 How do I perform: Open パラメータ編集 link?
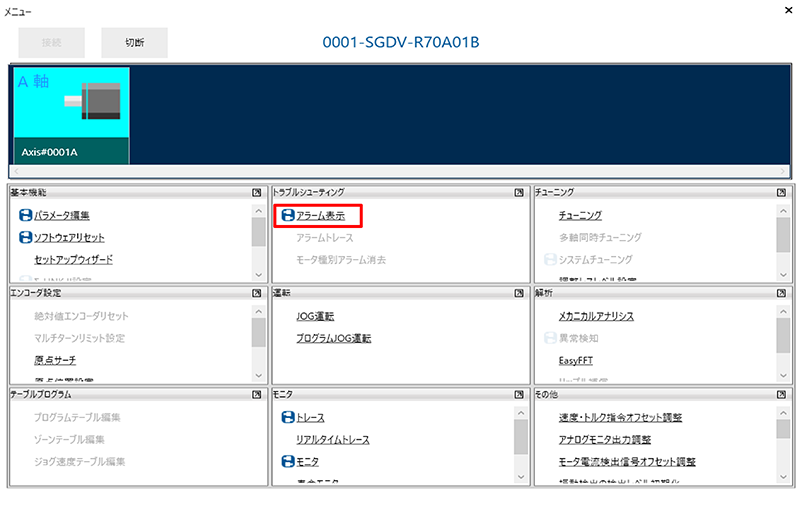[x=62, y=215]
